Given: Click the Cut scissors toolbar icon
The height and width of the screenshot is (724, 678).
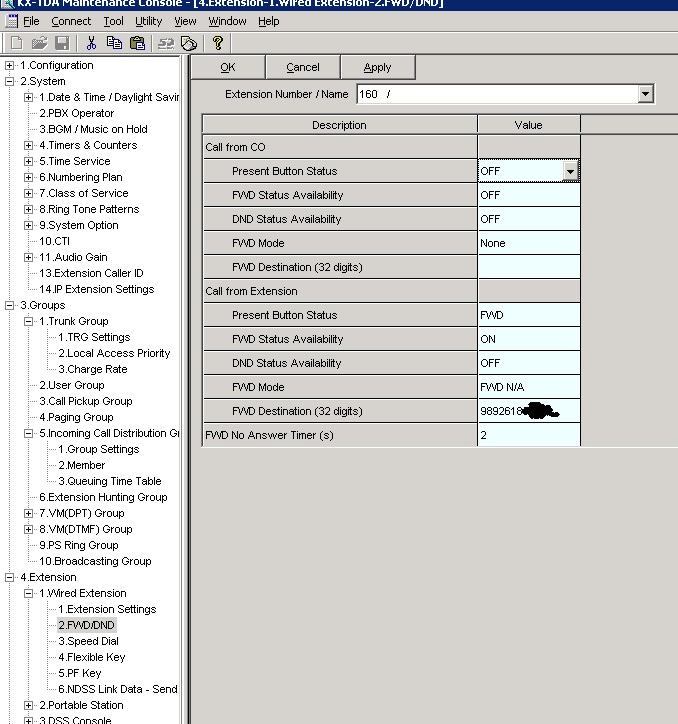Looking at the screenshot, I should coord(91,43).
